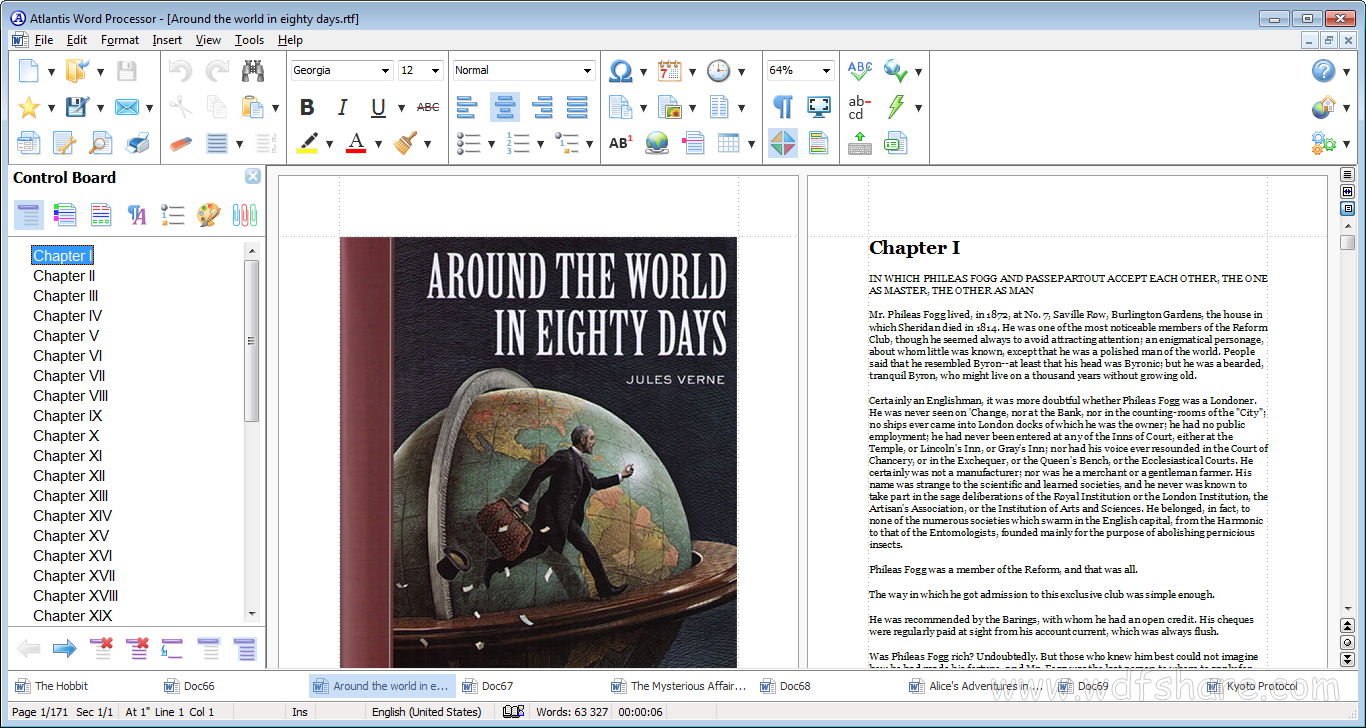The height and width of the screenshot is (728, 1366).
Task: Click the headings list scrollbar thumb
Action: tap(252, 340)
